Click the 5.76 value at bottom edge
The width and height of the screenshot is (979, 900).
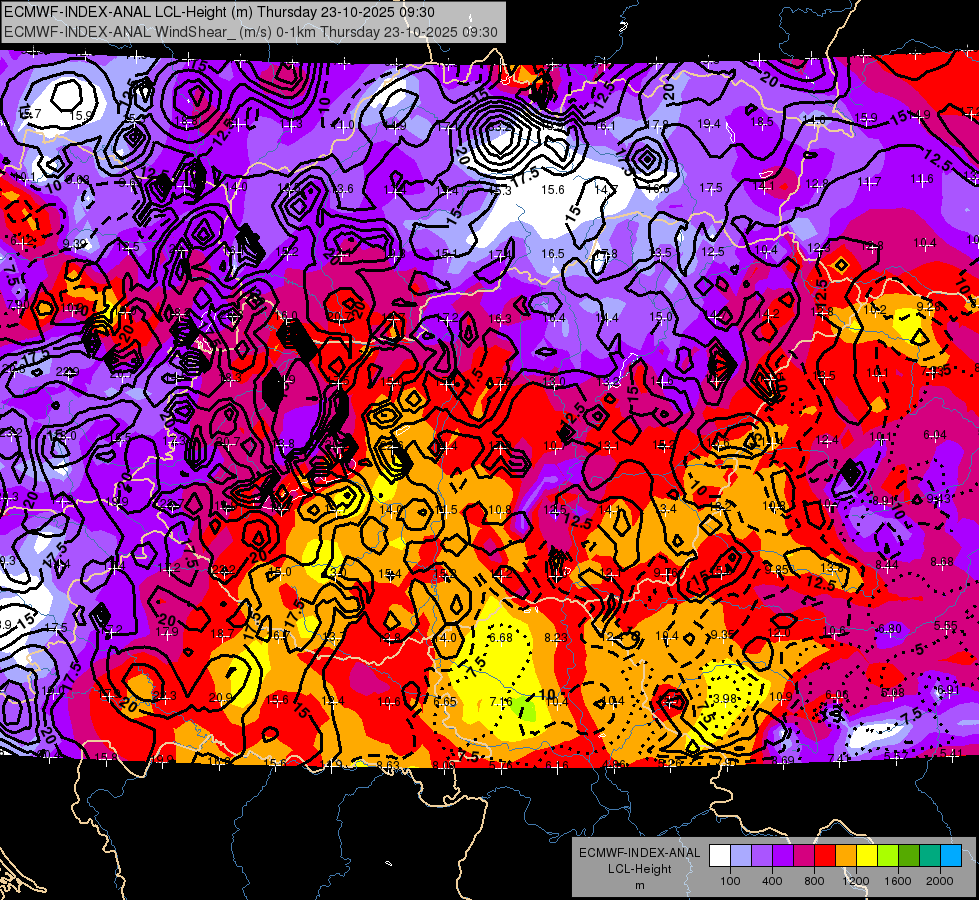(x=501, y=765)
